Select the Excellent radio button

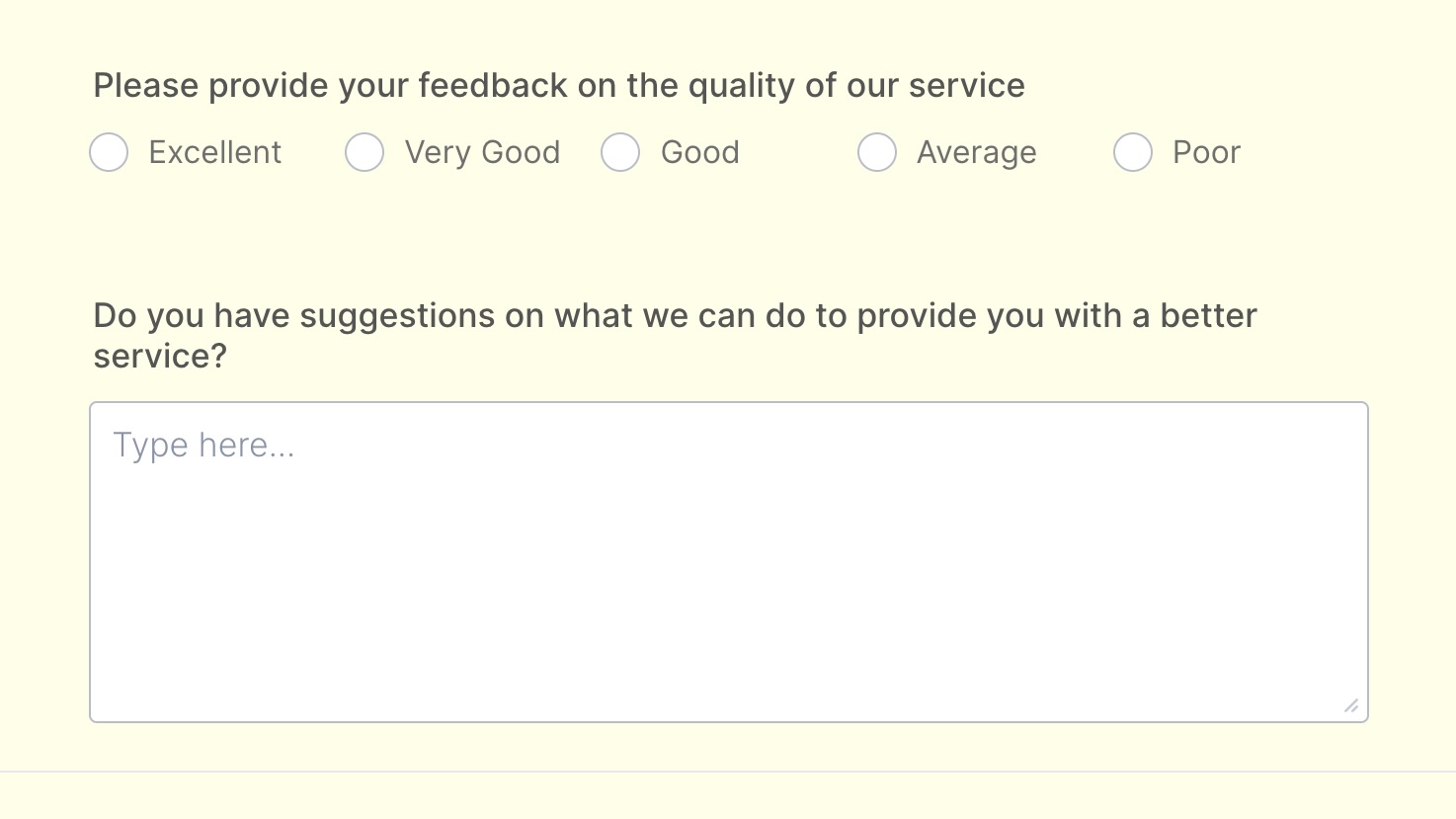coord(109,152)
